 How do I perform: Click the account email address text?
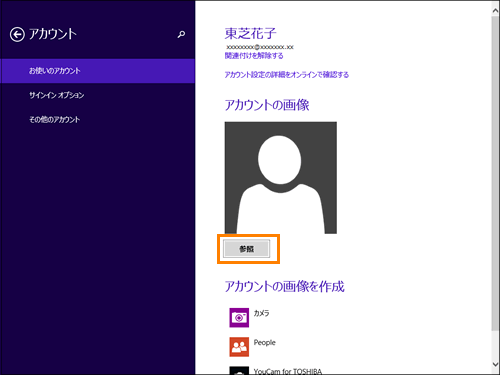260,47
